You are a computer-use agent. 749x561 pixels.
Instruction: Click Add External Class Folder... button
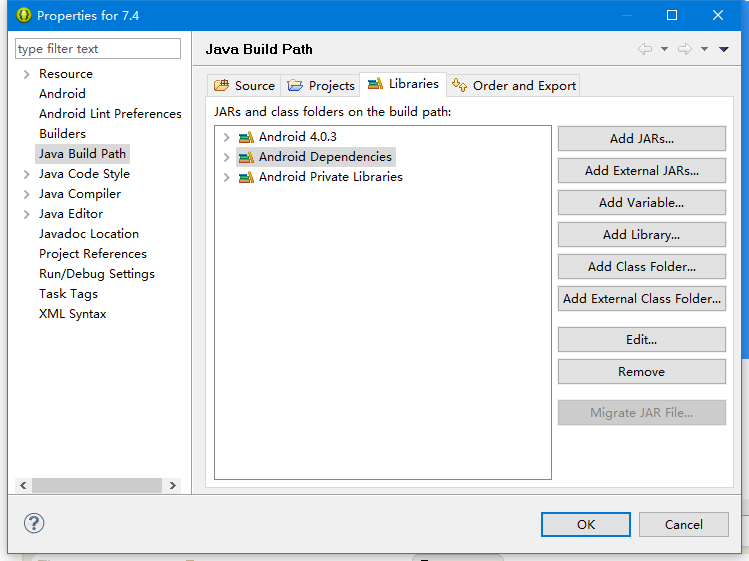click(x=642, y=299)
